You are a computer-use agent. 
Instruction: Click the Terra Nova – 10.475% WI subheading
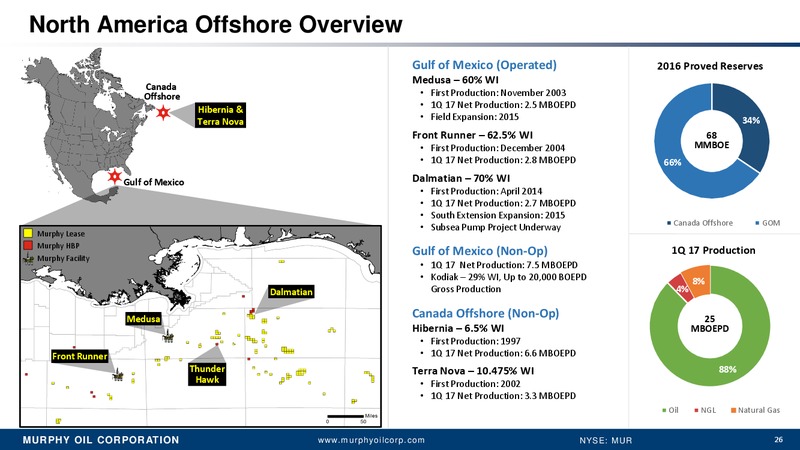click(473, 370)
